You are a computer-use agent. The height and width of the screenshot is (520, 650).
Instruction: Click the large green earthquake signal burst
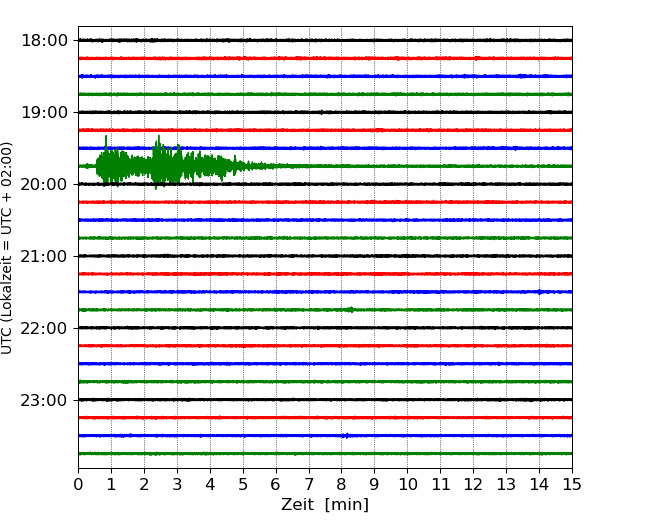click(166, 165)
